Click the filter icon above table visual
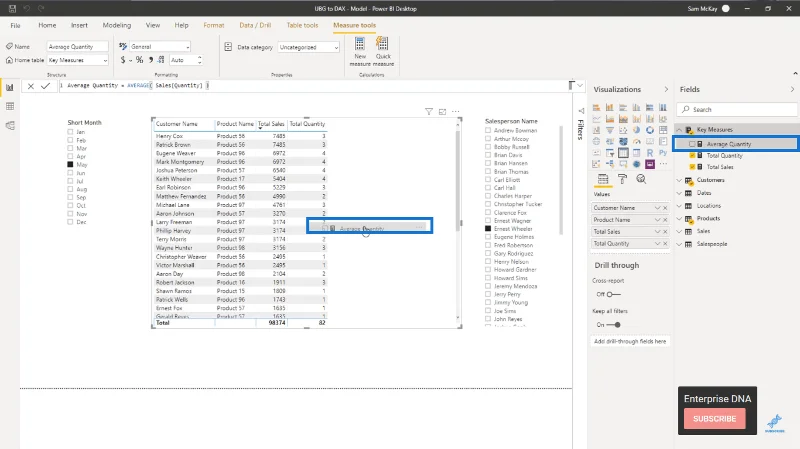The width and height of the screenshot is (800, 449). 429,112
